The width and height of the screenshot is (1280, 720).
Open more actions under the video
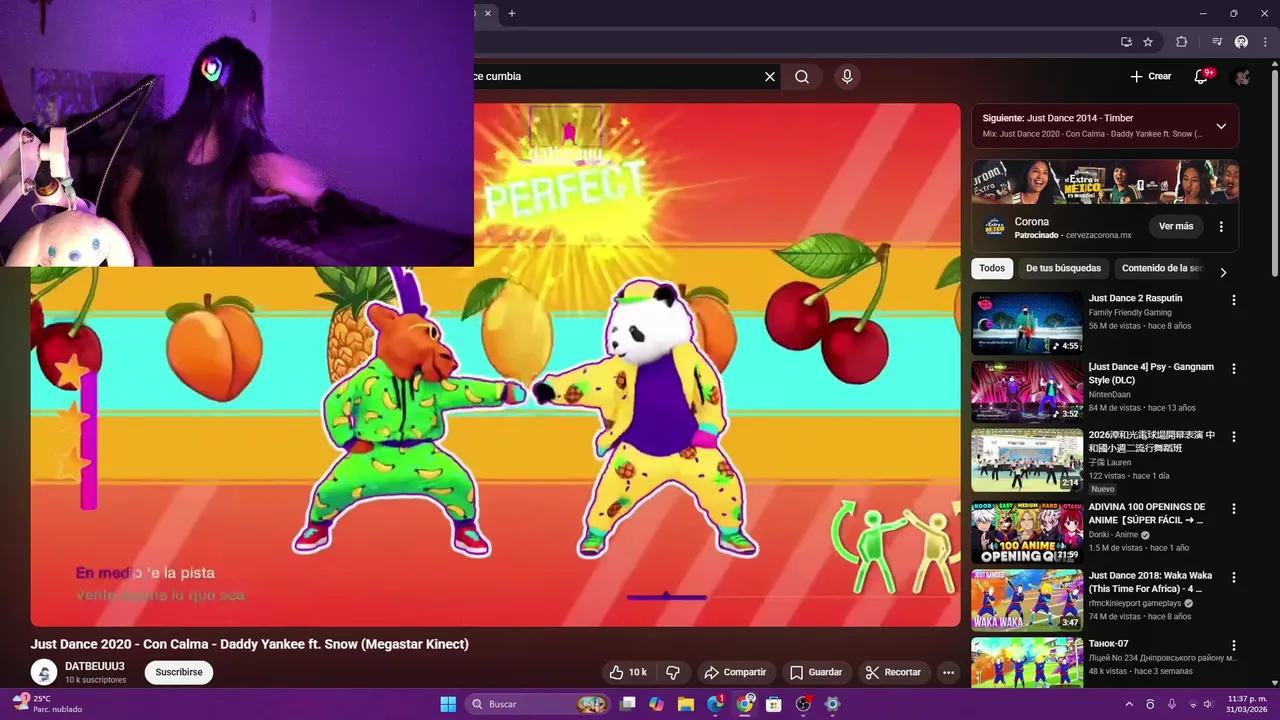click(x=948, y=672)
